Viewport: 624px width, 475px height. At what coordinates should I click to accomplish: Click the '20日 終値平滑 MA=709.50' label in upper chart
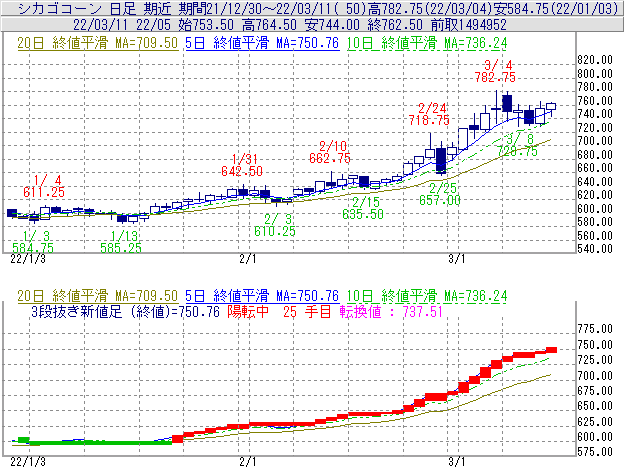(97, 43)
